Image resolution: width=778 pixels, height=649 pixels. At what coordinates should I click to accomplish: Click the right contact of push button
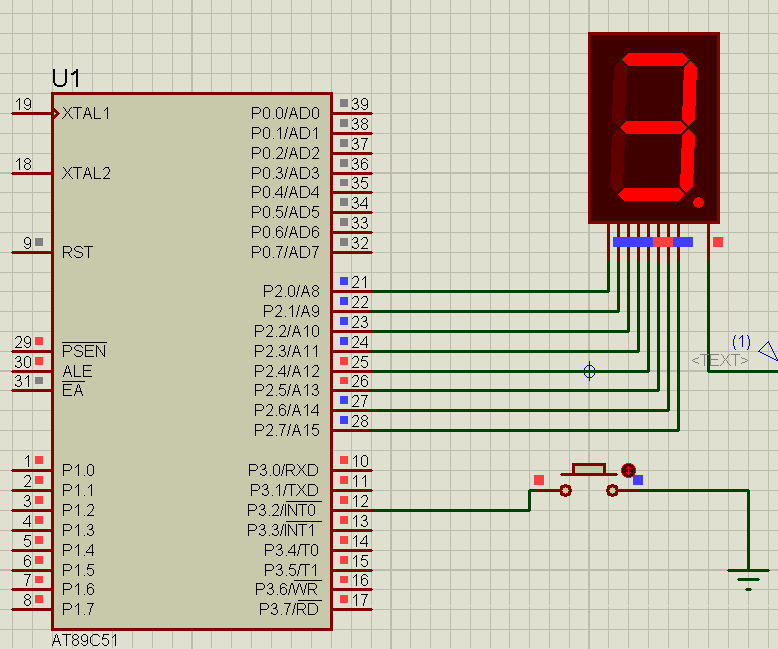pyautogui.click(x=612, y=491)
